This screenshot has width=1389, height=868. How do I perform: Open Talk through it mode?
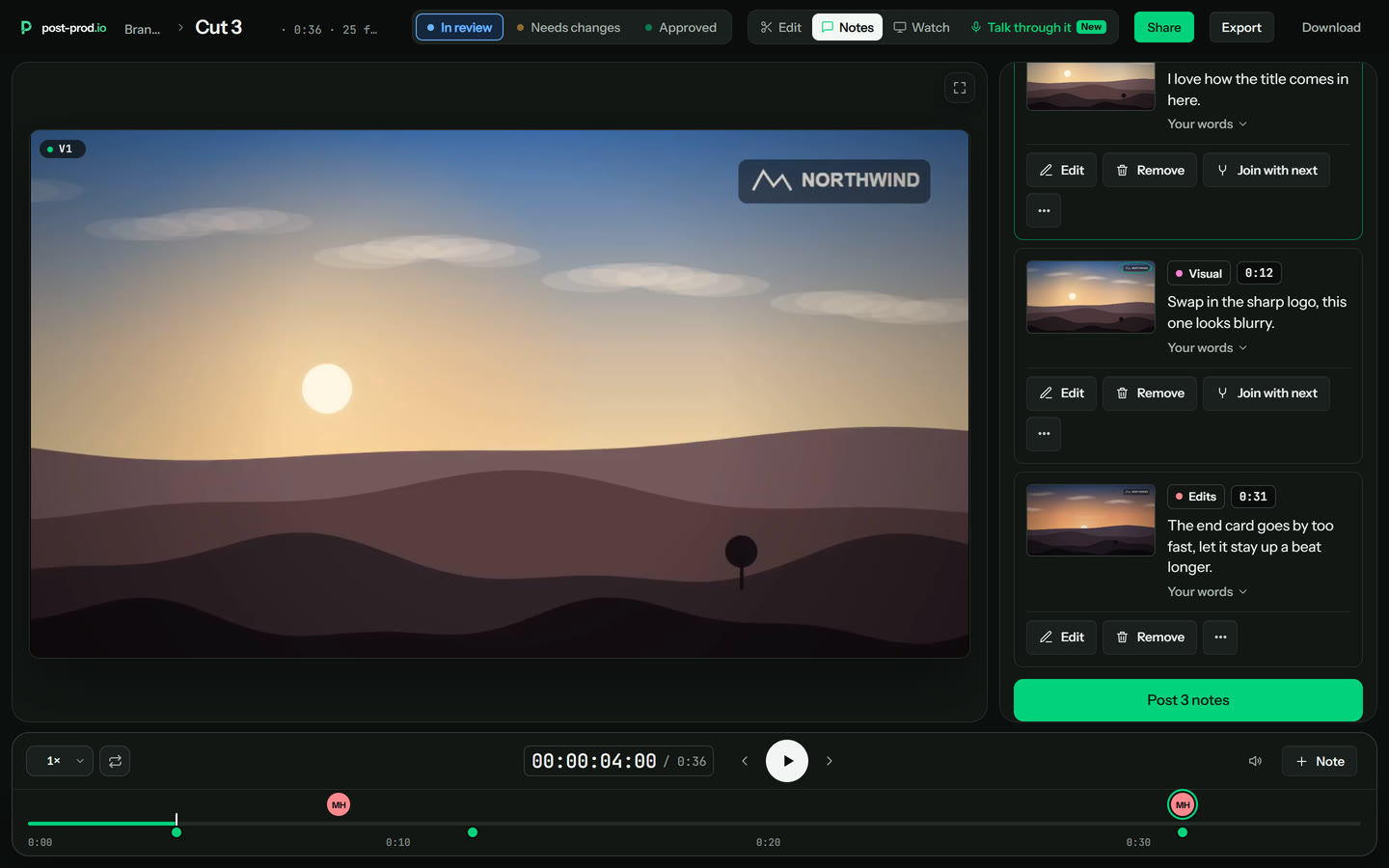click(1038, 27)
